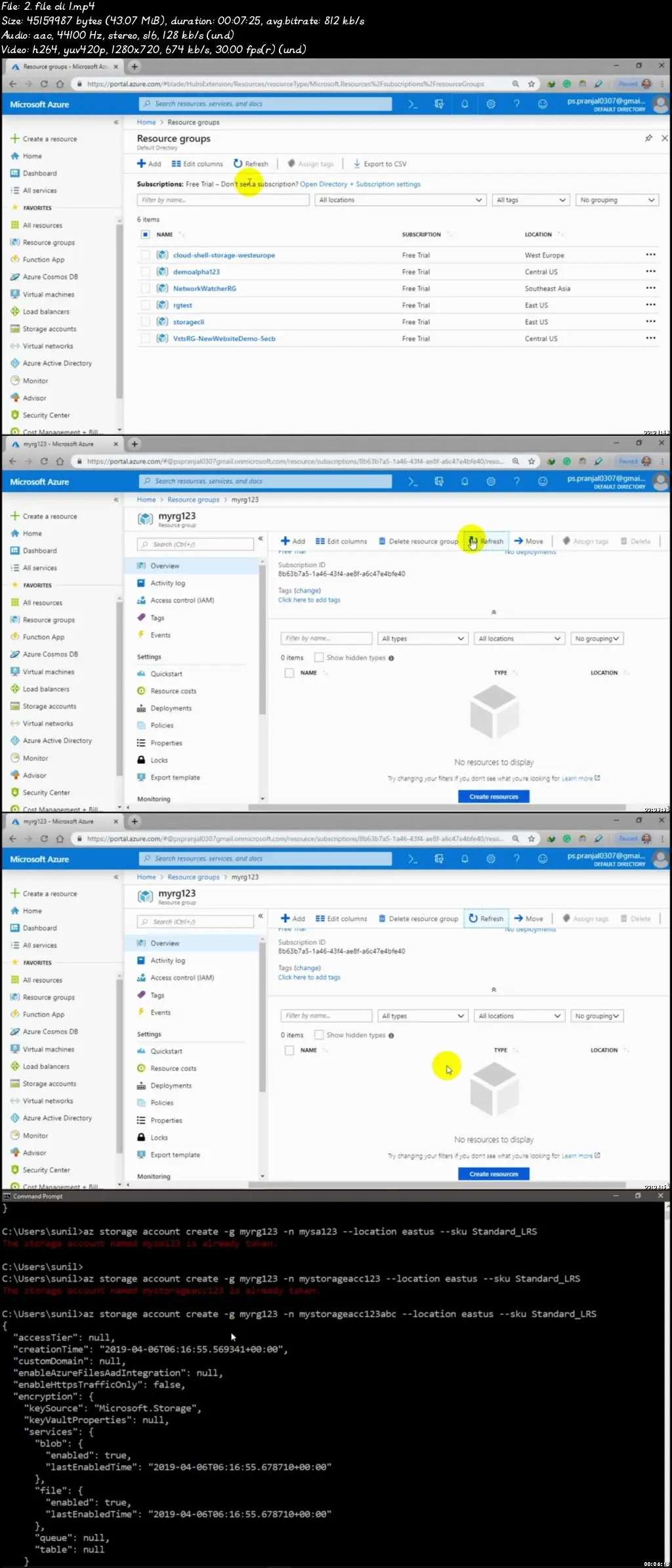Bookmark page with star in top frame address bar

pos(532,84)
